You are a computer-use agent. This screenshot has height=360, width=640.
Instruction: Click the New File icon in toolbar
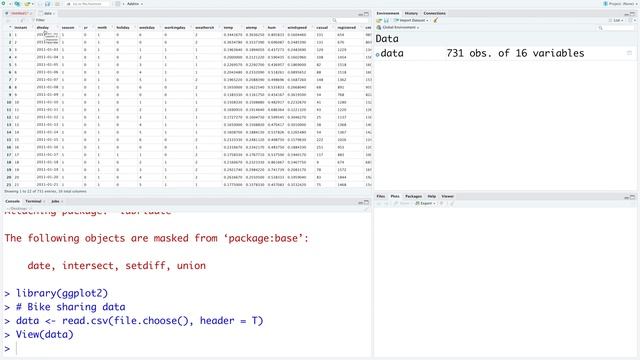point(4,4)
